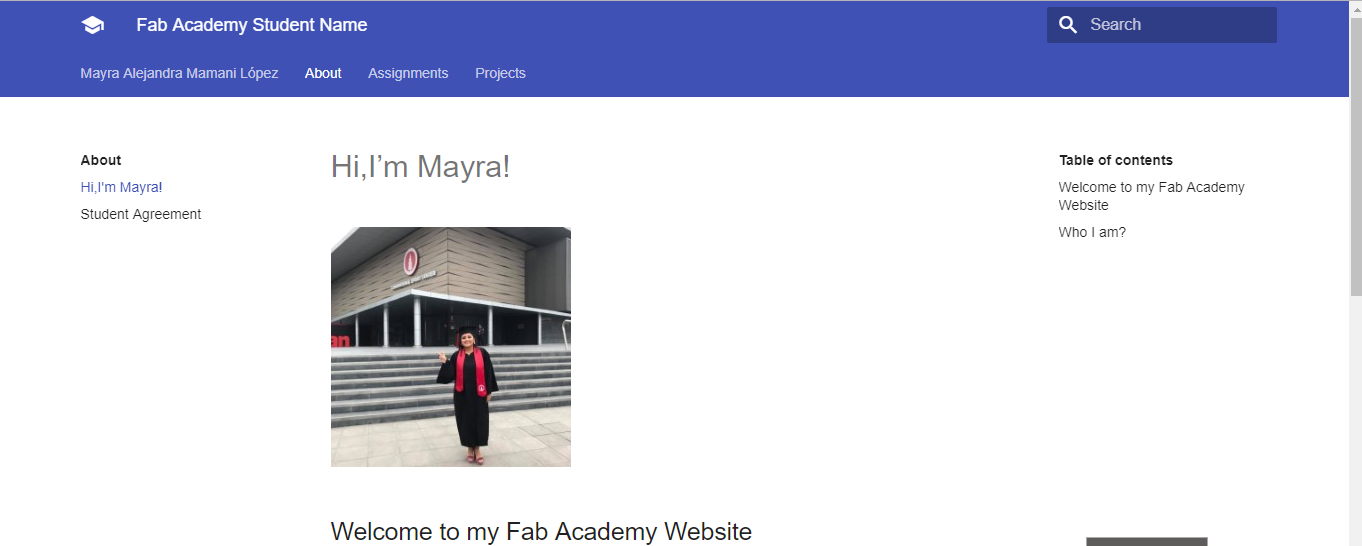Click the magnifying glass search icon
Image resolution: width=1362 pixels, height=546 pixels.
click(x=1068, y=25)
